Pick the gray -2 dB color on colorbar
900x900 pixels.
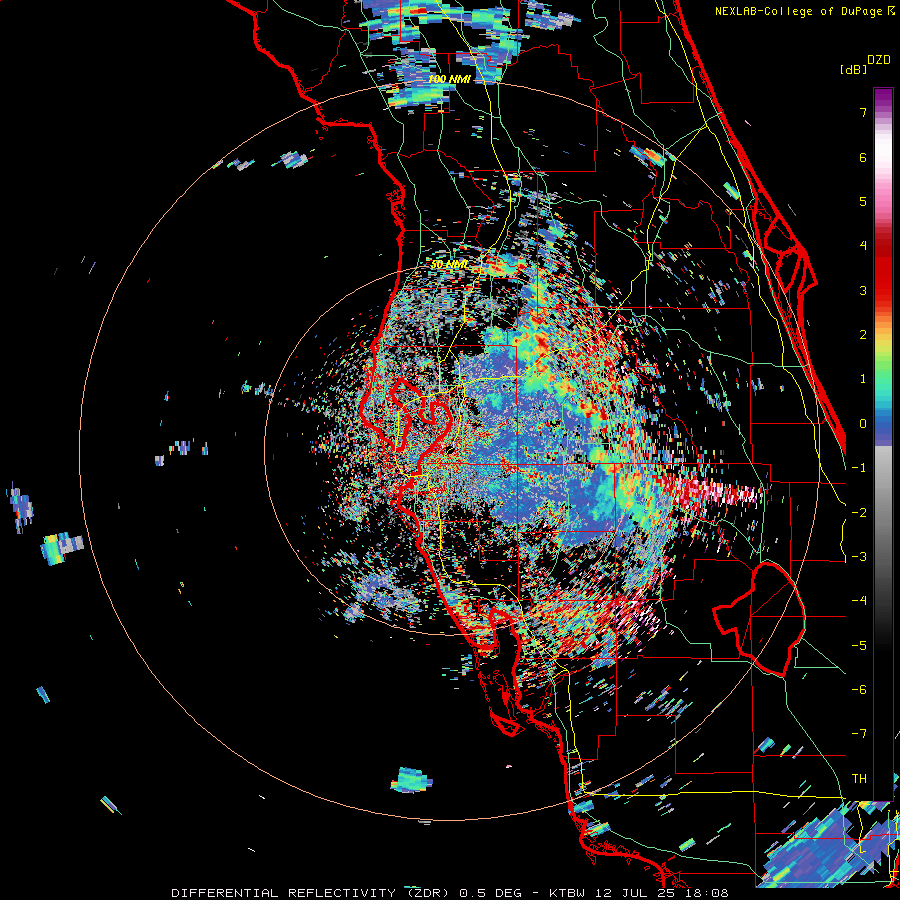(883, 512)
